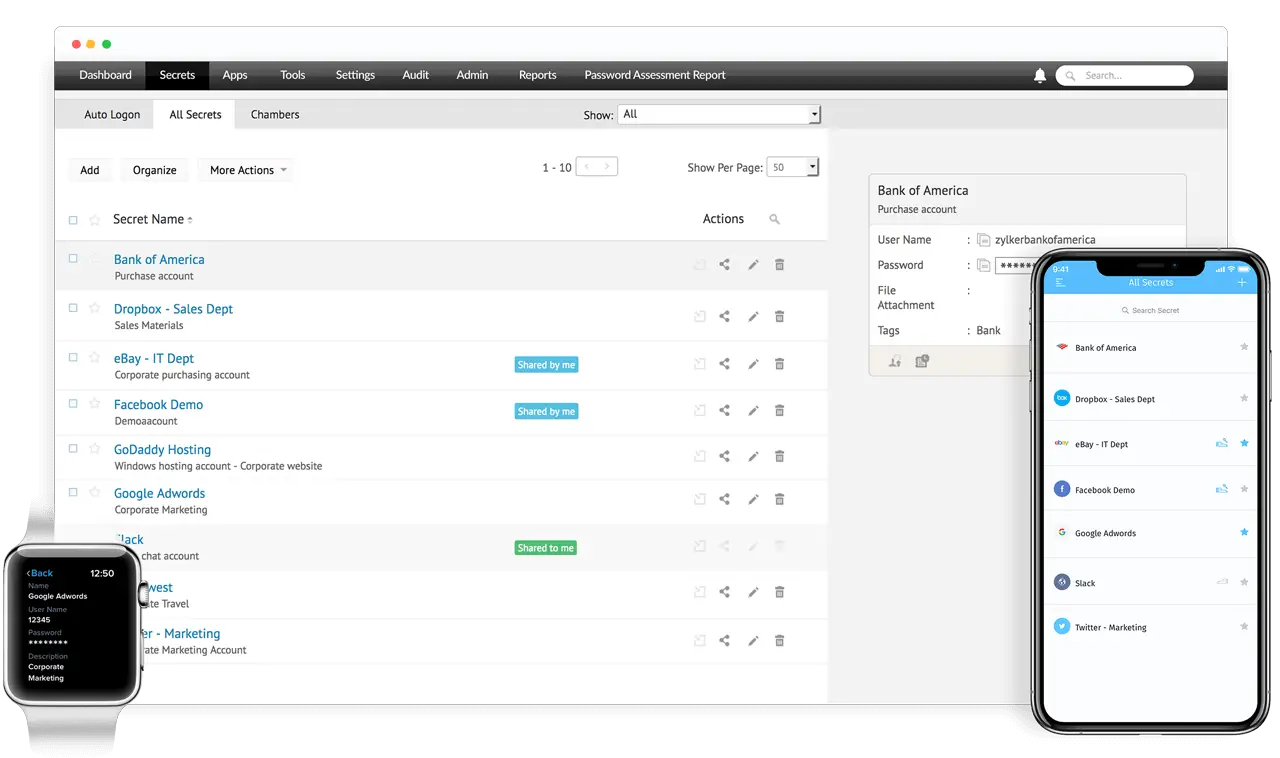Open the Facebook Demo secret
1280x758 pixels.
pos(158,404)
